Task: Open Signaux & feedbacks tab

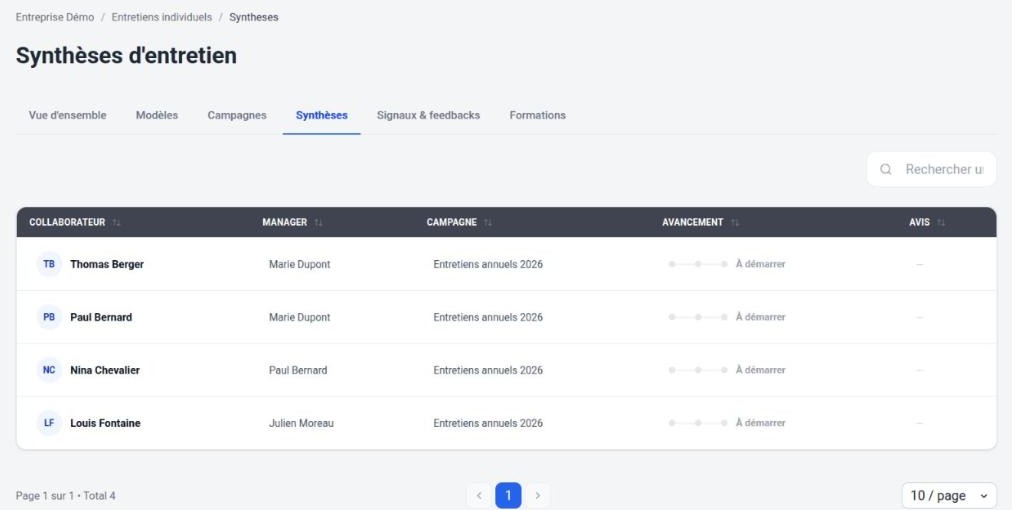Action: tap(429, 115)
